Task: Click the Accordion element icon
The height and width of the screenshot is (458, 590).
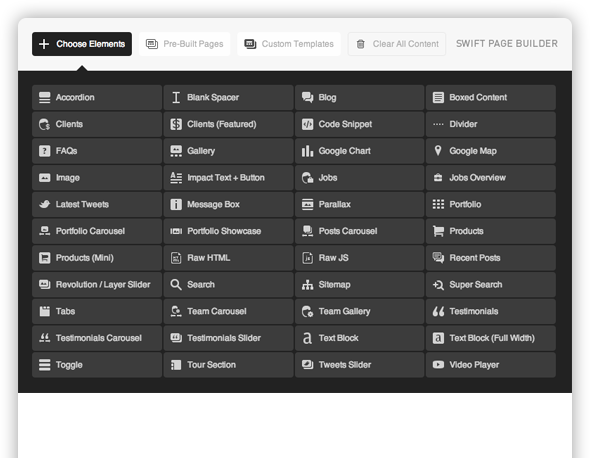Action: click(44, 97)
